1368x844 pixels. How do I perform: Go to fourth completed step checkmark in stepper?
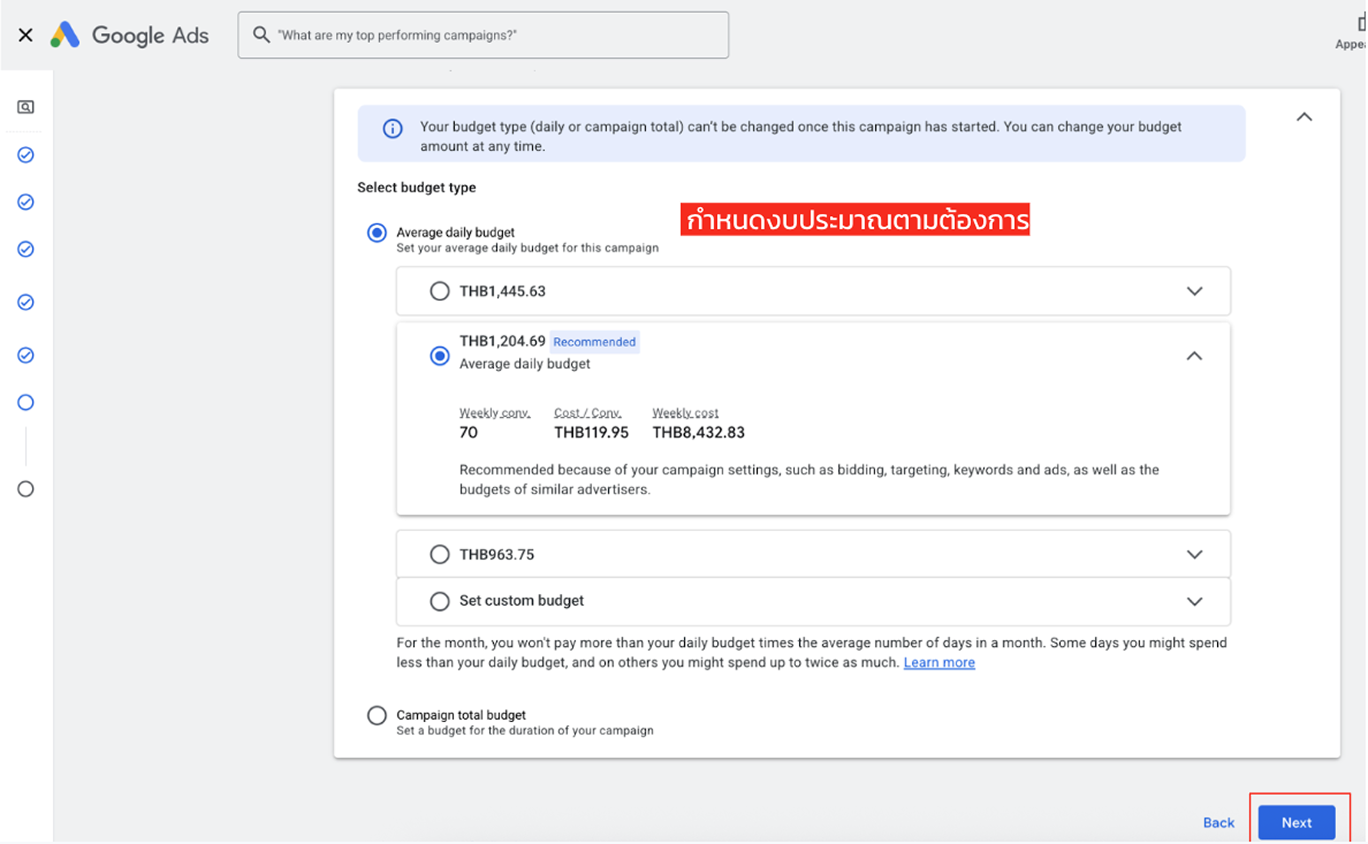(26, 302)
